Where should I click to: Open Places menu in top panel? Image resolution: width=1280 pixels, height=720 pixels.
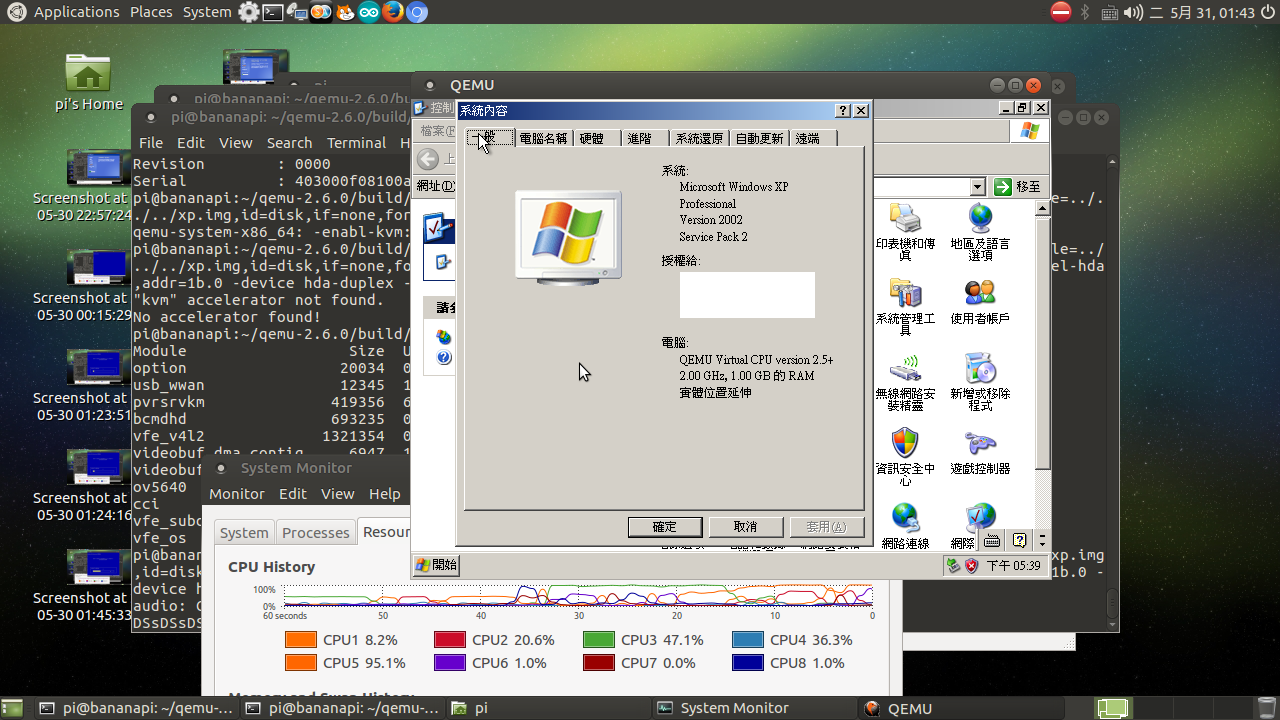[151, 12]
